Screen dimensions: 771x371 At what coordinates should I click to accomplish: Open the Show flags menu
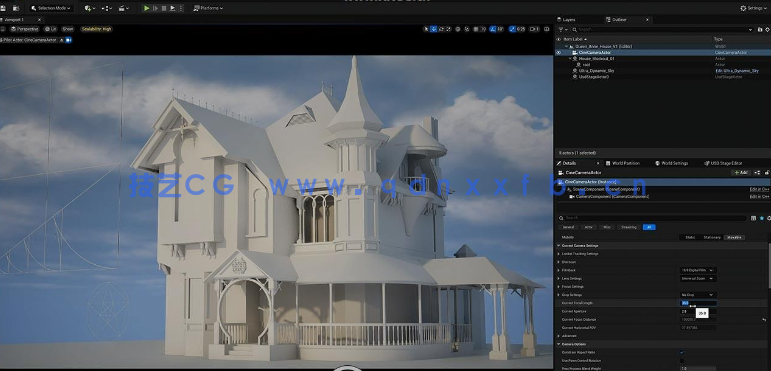tap(67, 29)
